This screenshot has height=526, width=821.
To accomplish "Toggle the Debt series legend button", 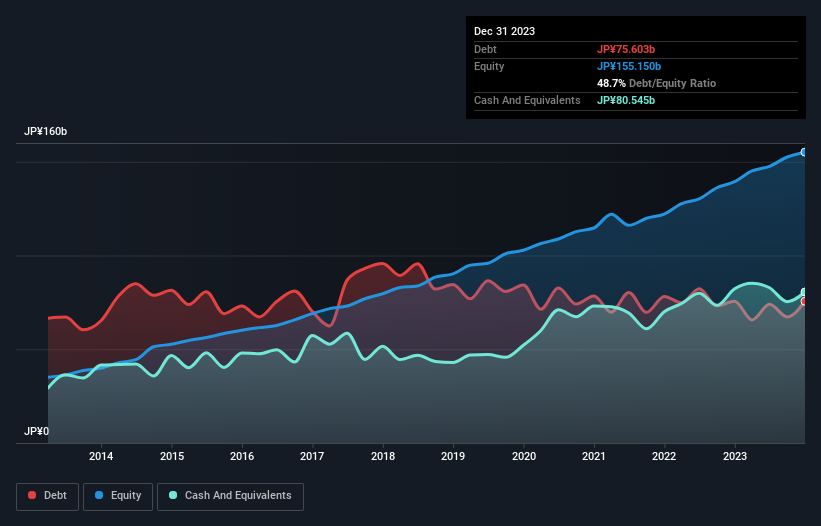I will [x=48, y=496].
